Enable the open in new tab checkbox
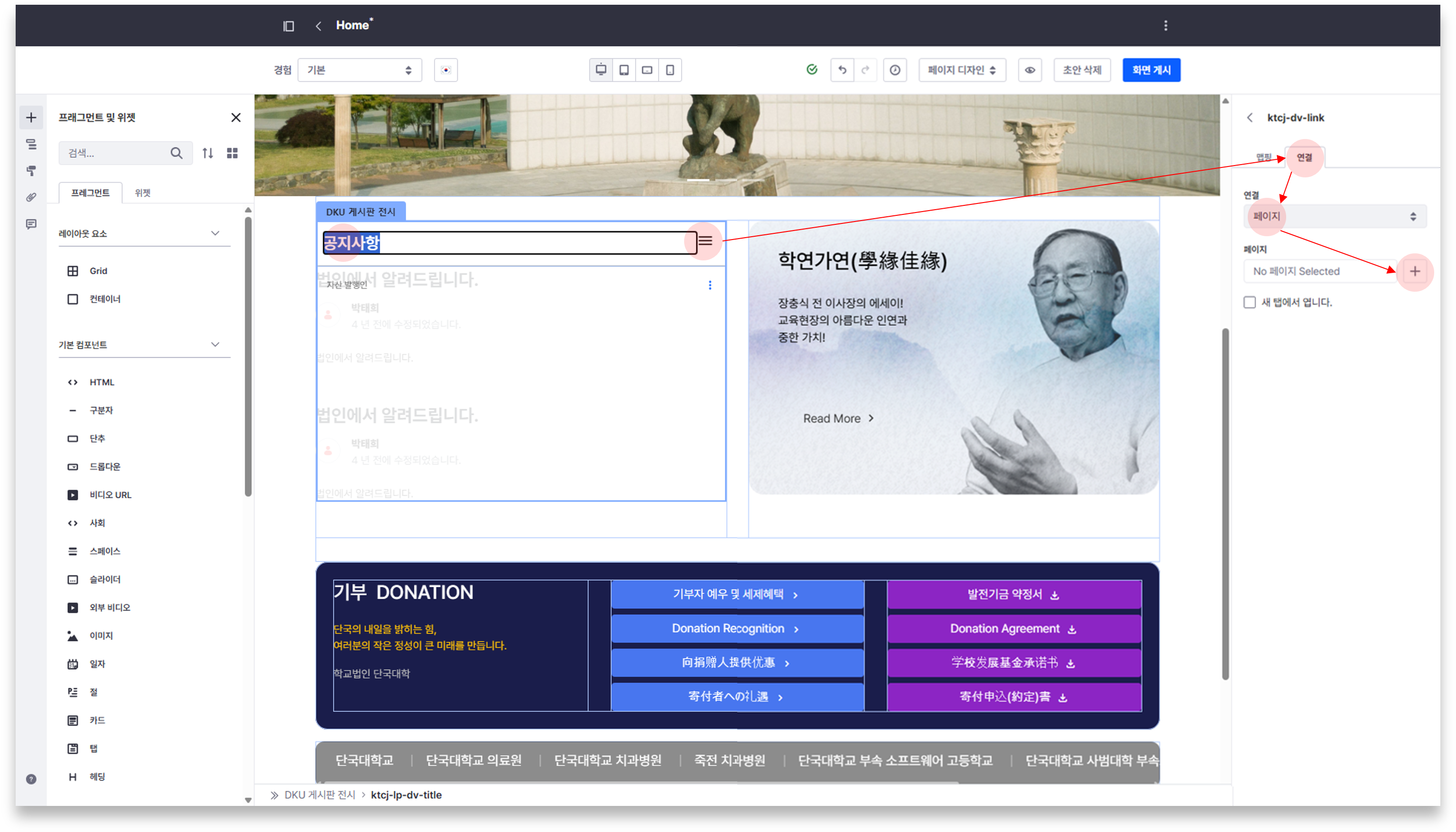Image resolution: width=1456 pixels, height=832 pixels. (1249, 302)
